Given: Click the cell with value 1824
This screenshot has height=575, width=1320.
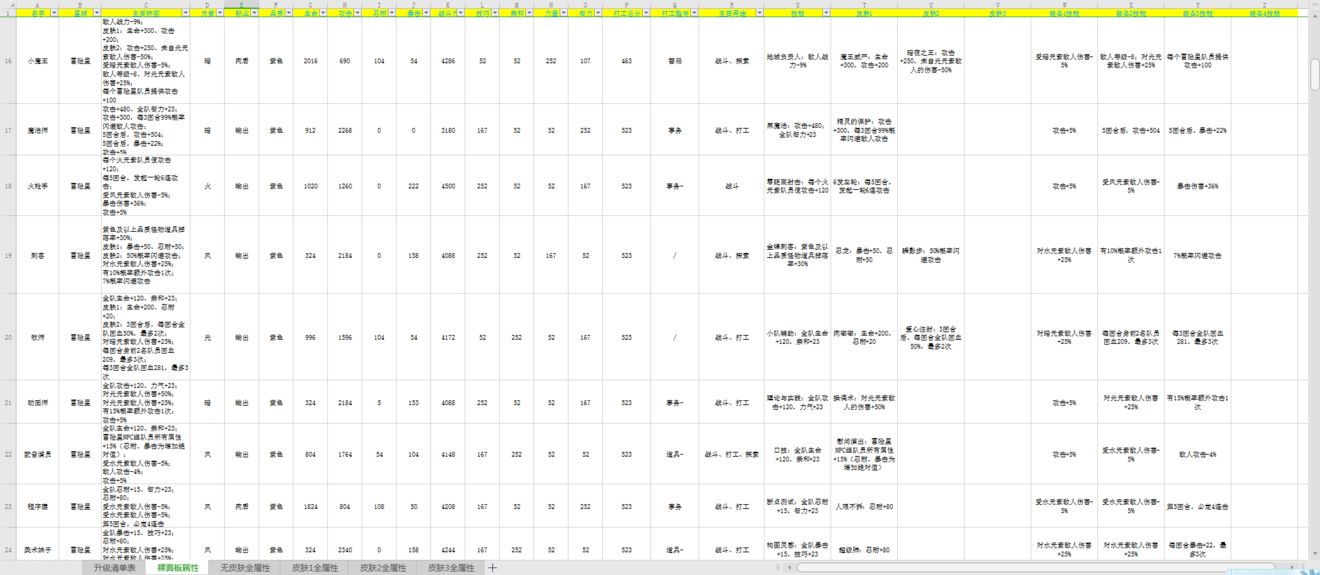Looking at the screenshot, I should pyautogui.click(x=311, y=506).
